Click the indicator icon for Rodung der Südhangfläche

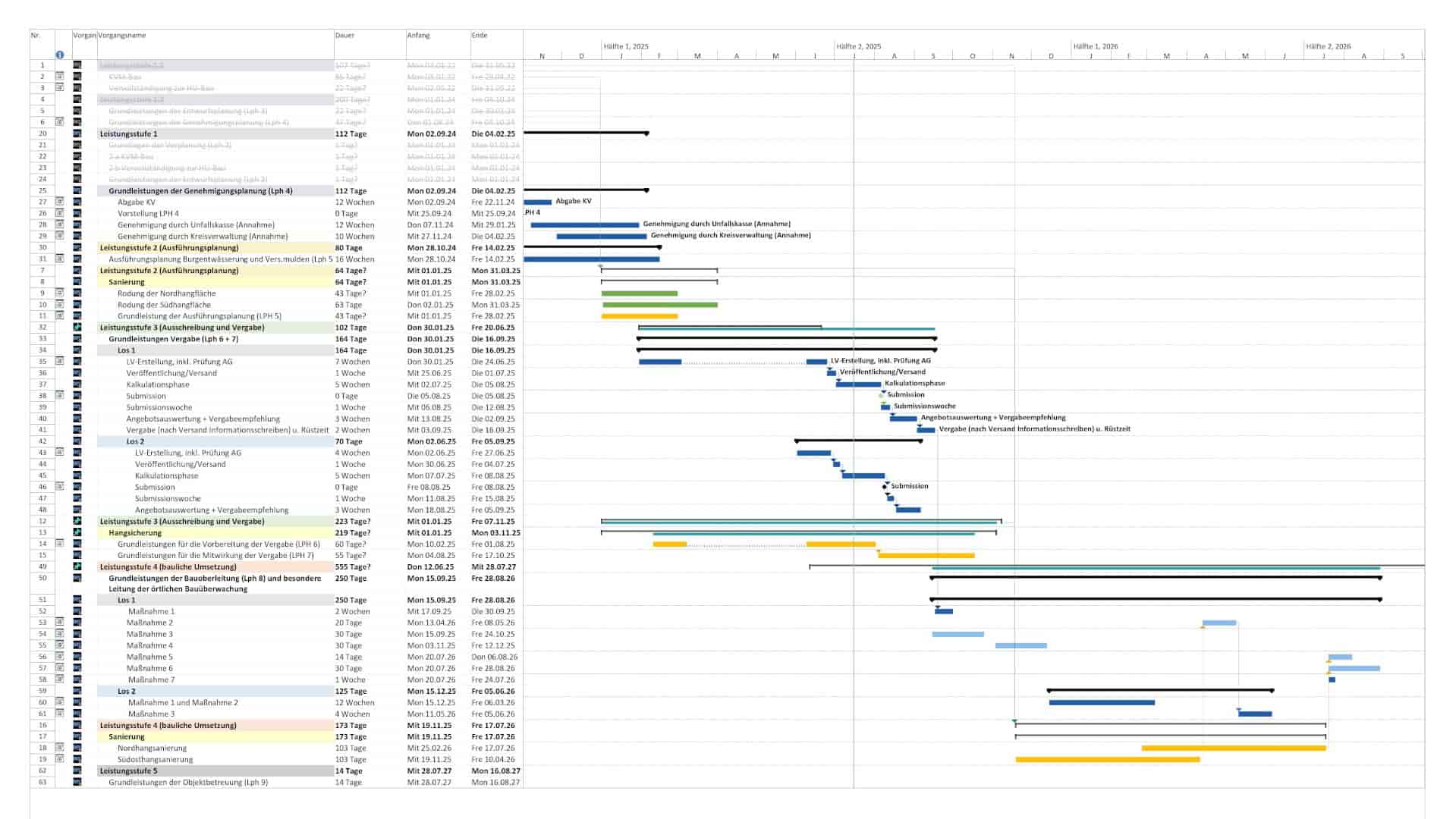[x=60, y=305]
